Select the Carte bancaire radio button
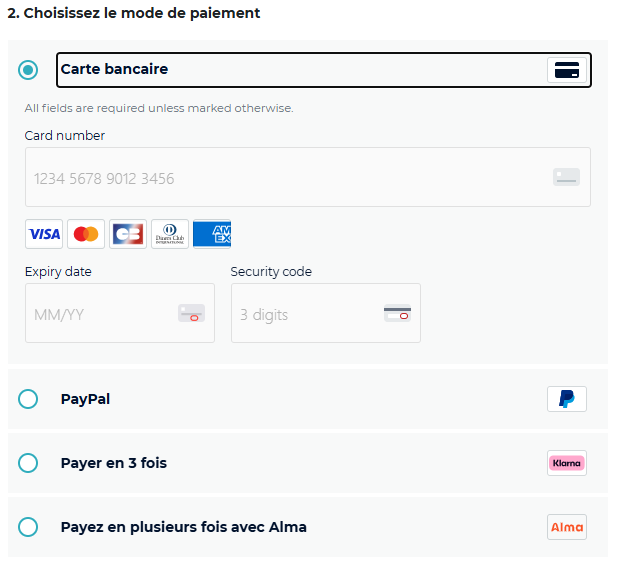The height and width of the screenshot is (569, 620). 28,70
